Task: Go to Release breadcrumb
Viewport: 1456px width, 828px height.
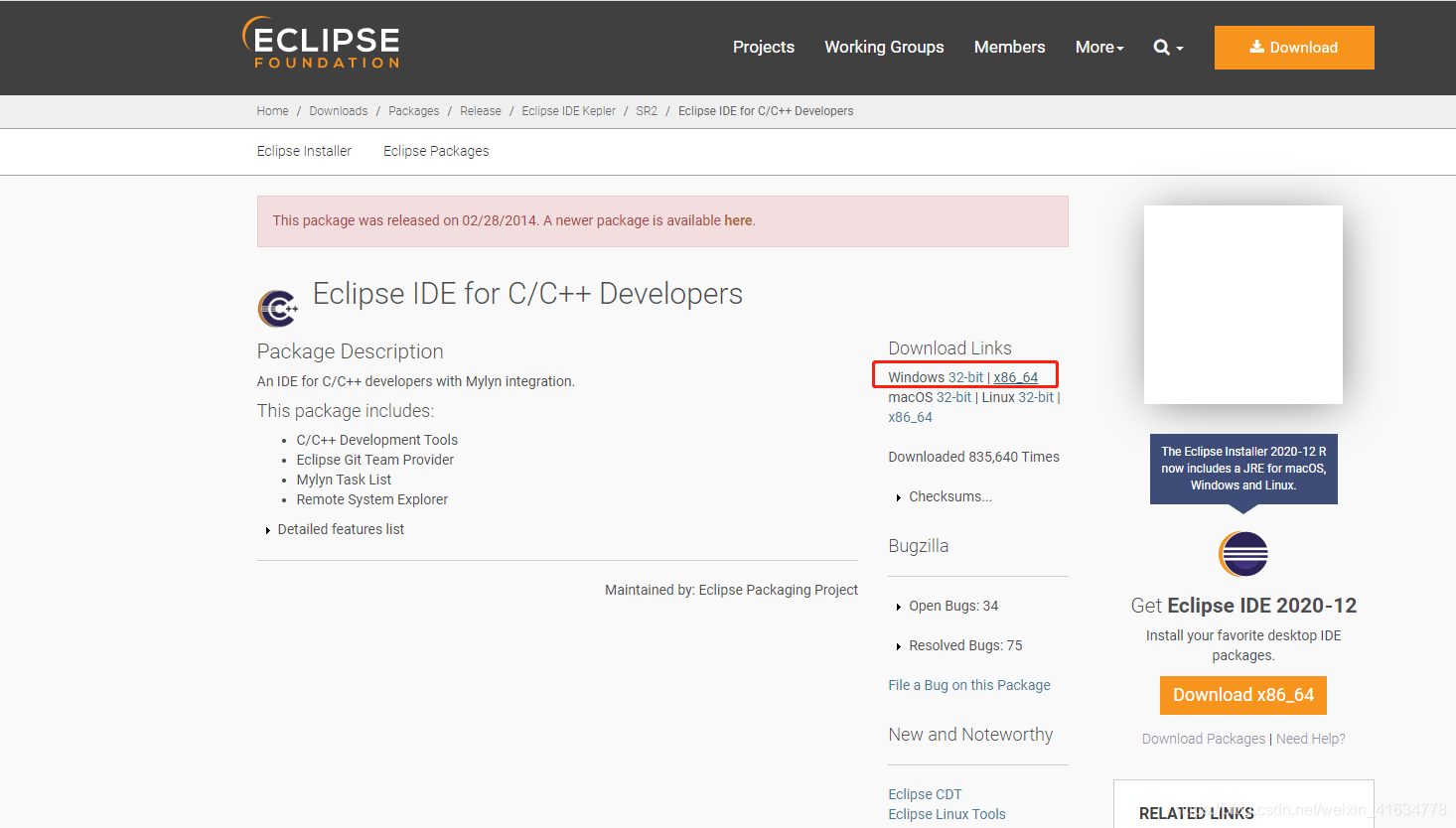Action: click(x=481, y=111)
